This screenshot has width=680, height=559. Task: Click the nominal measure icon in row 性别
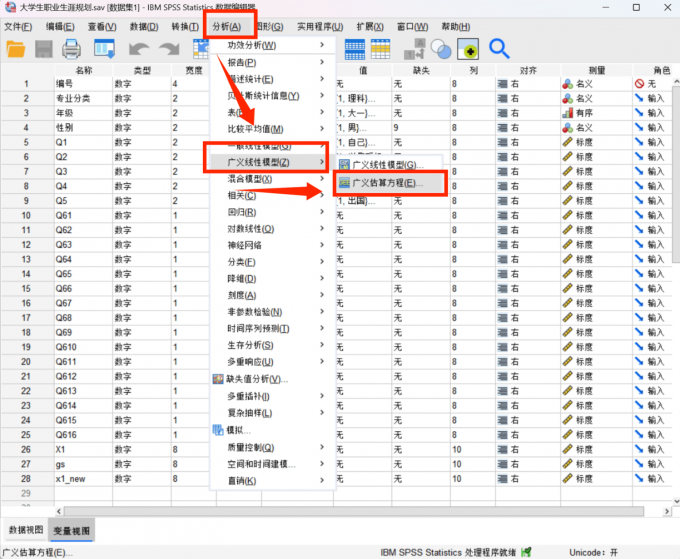[568, 128]
